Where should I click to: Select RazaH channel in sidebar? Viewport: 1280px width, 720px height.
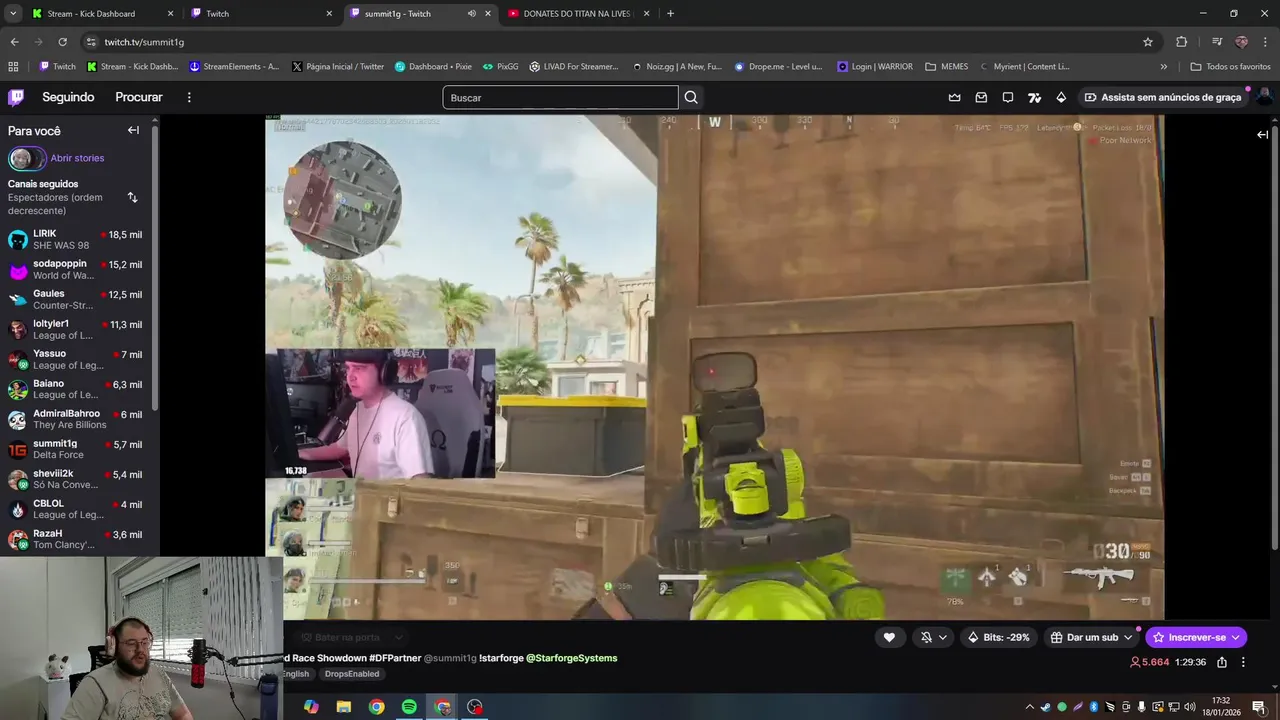tap(76, 539)
